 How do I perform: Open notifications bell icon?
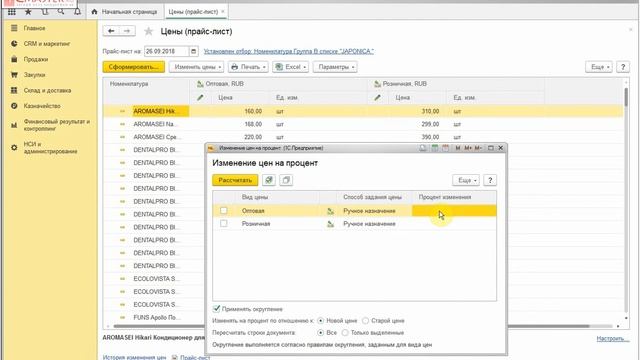pos(77,12)
